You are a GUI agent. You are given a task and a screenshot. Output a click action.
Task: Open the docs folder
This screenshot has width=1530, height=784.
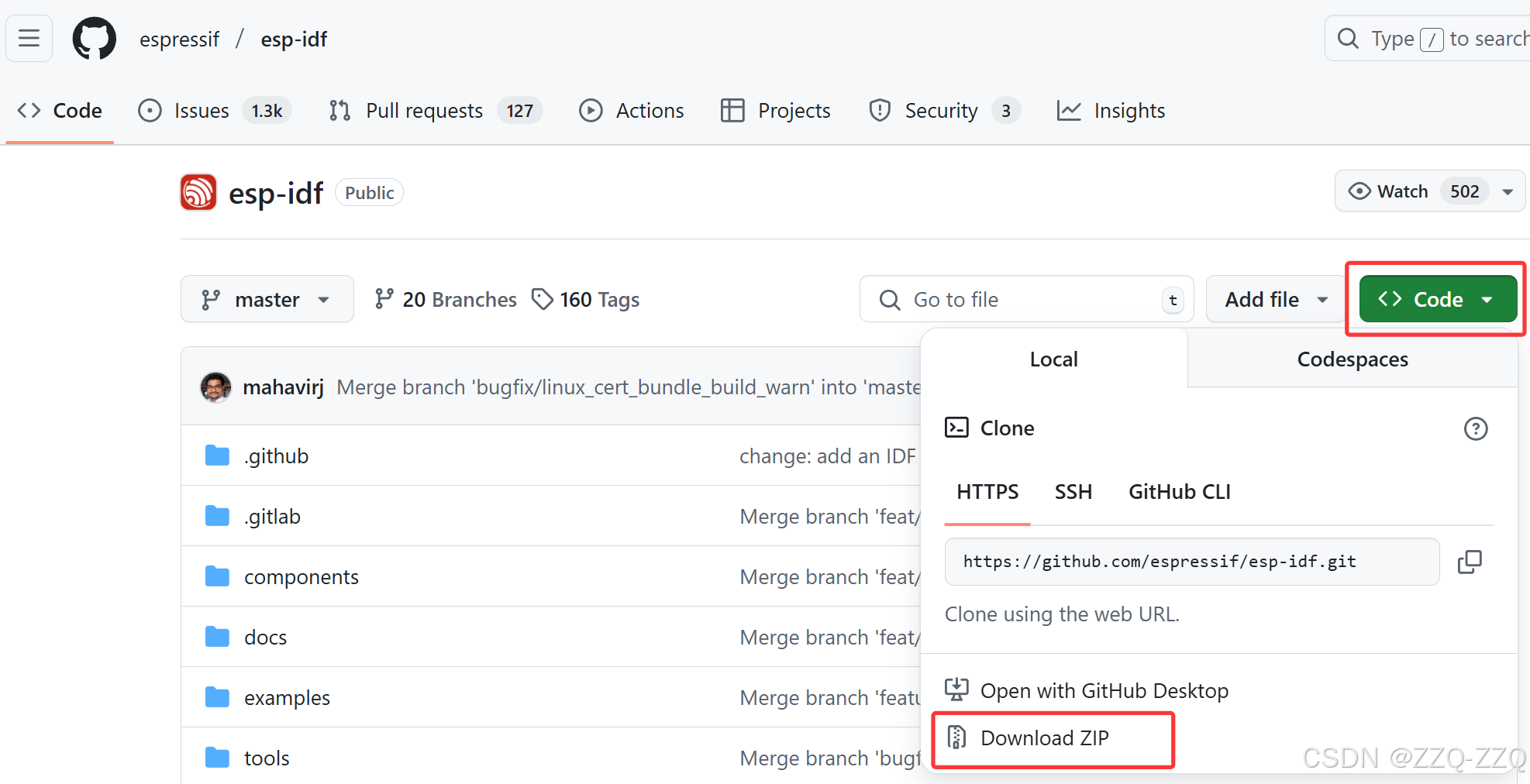pyautogui.click(x=266, y=637)
